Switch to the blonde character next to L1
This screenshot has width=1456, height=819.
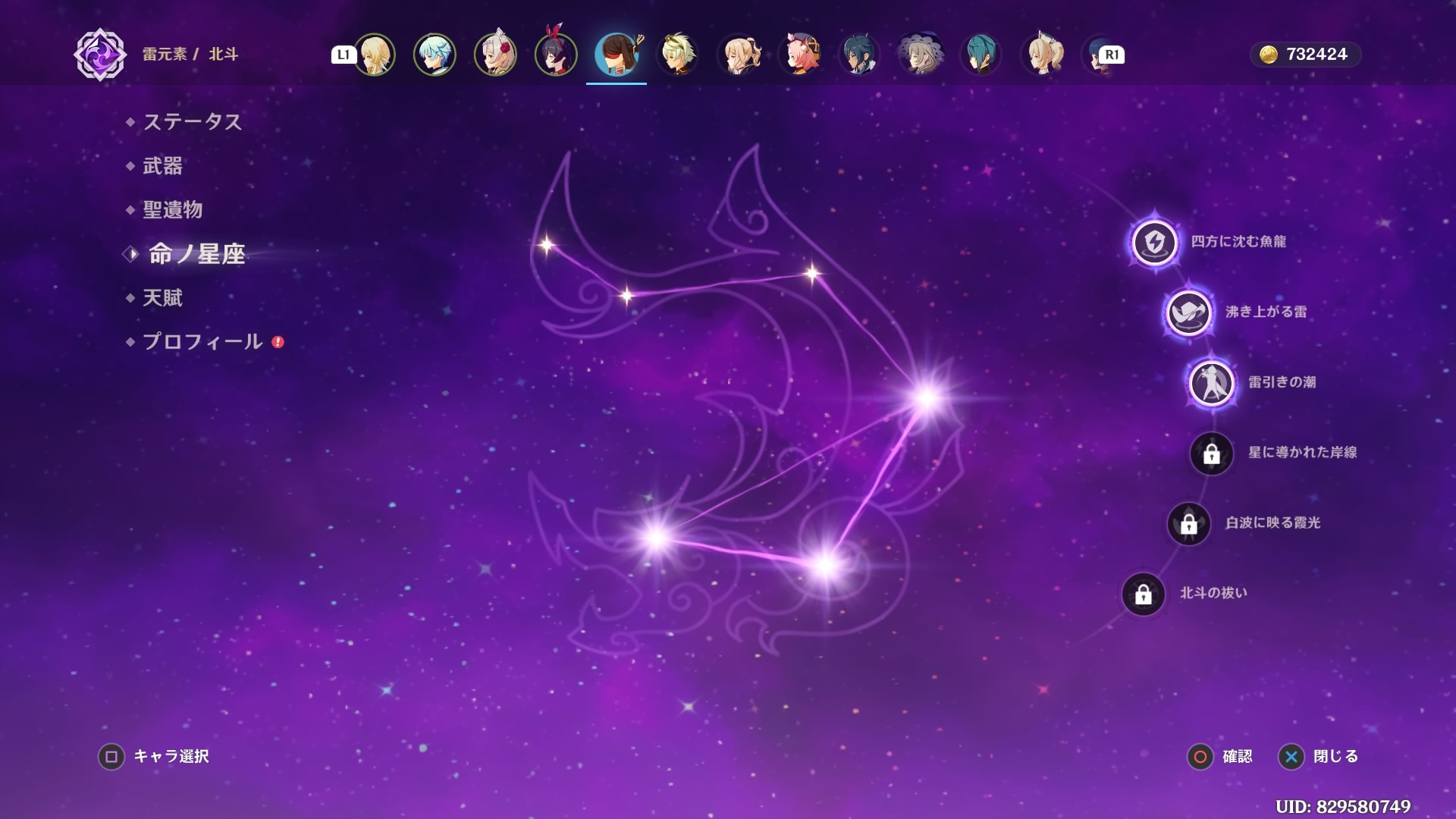[x=375, y=55]
